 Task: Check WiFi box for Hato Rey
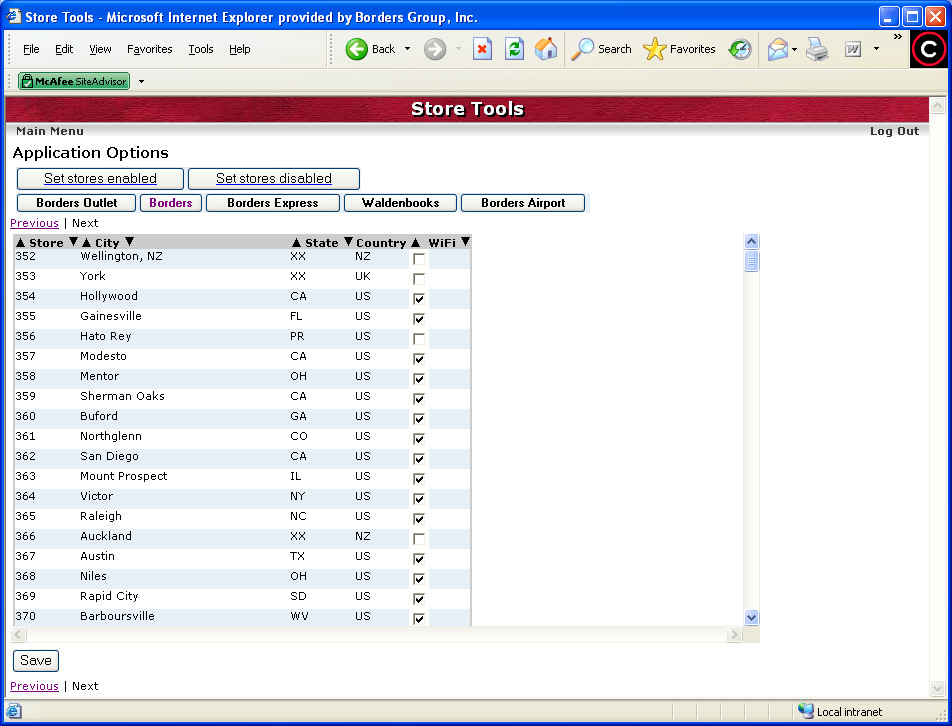[419, 339]
